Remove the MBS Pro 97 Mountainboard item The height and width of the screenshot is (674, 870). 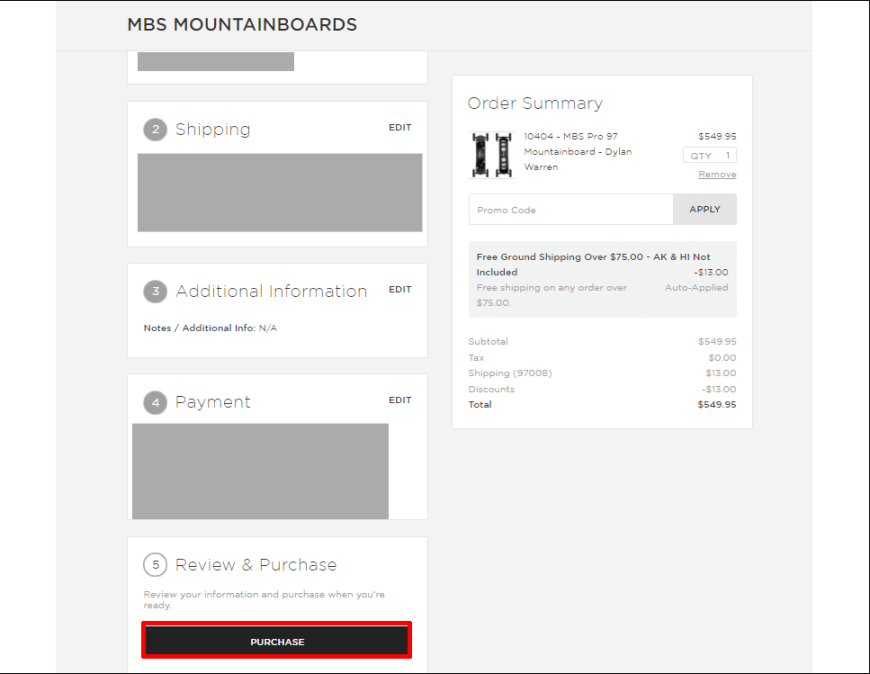pyautogui.click(x=717, y=174)
